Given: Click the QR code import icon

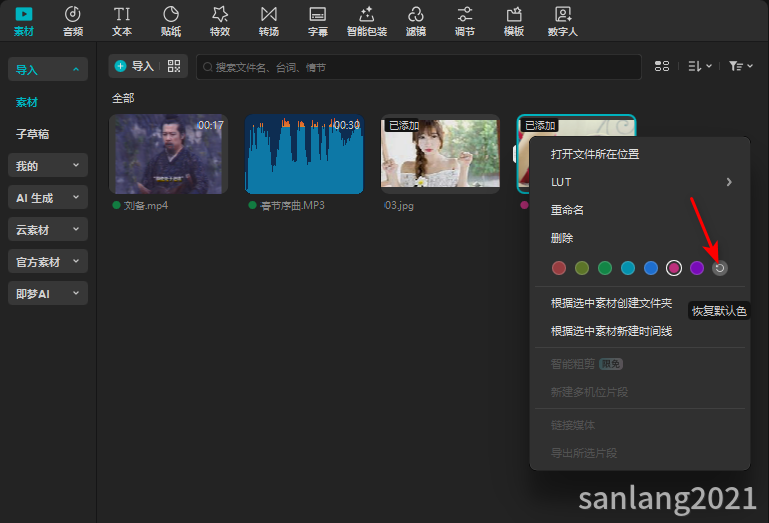Looking at the screenshot, I should (174, 66).
